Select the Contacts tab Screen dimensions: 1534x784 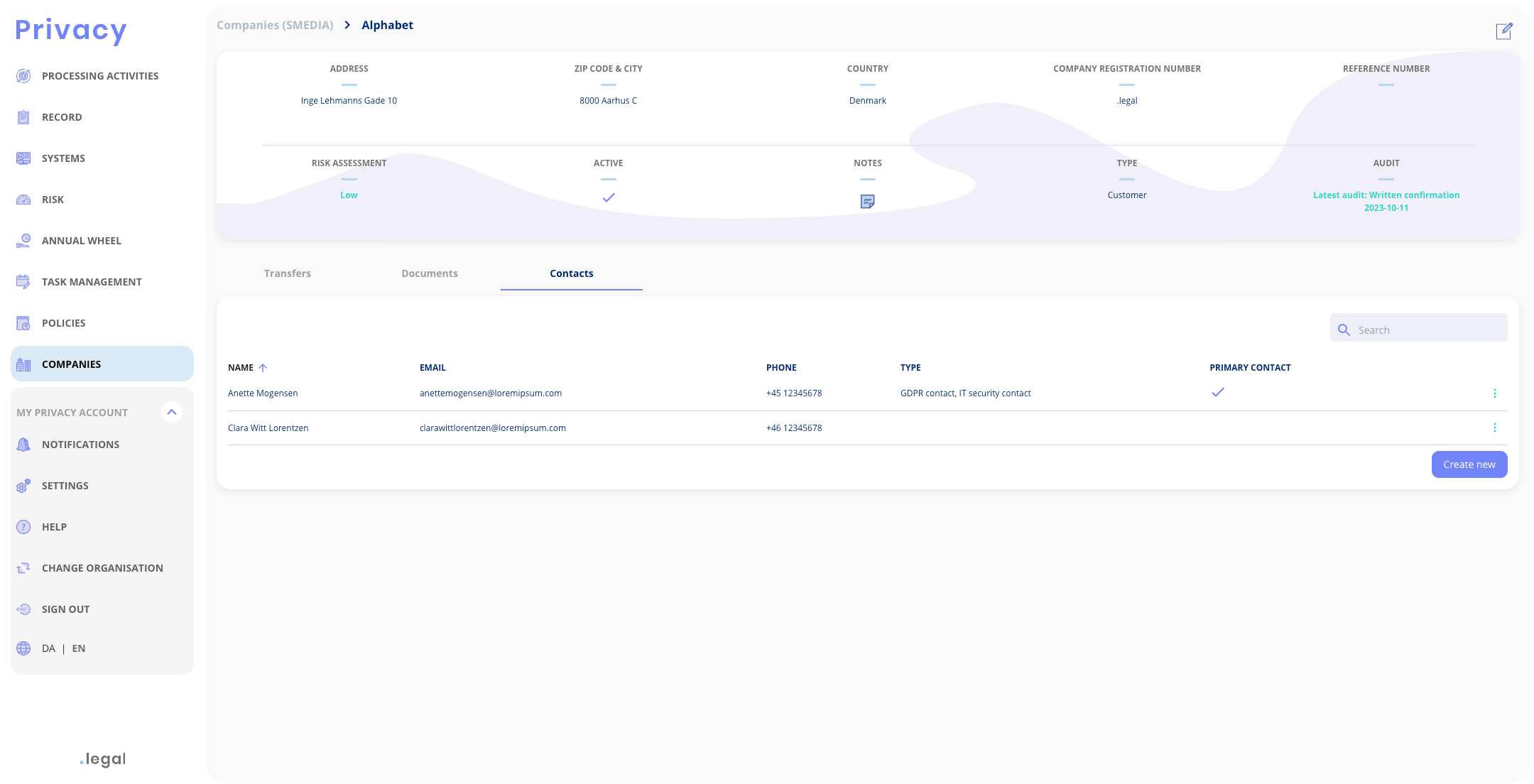click(572, 273)
